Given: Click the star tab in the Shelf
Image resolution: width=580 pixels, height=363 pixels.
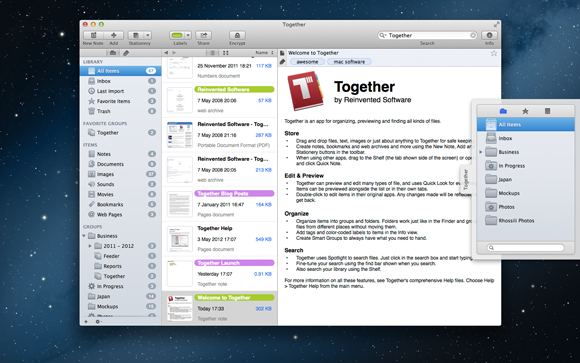Looking at the screenshot, I should point(525,111).
